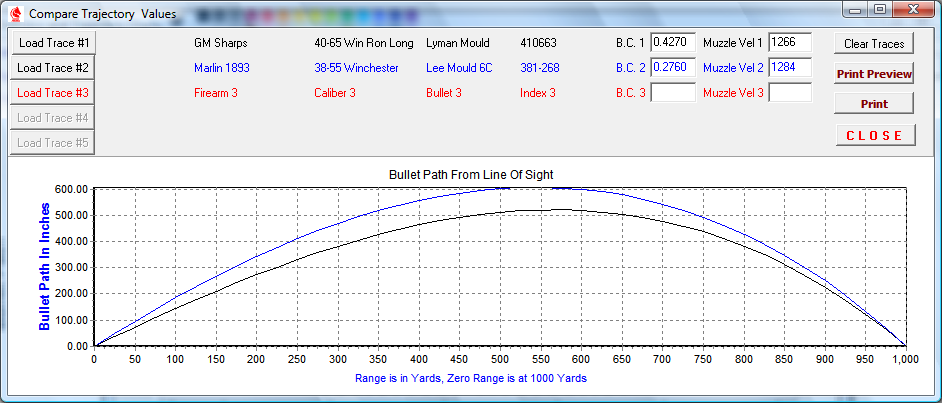Open Print Preview

tap(874, 74)
